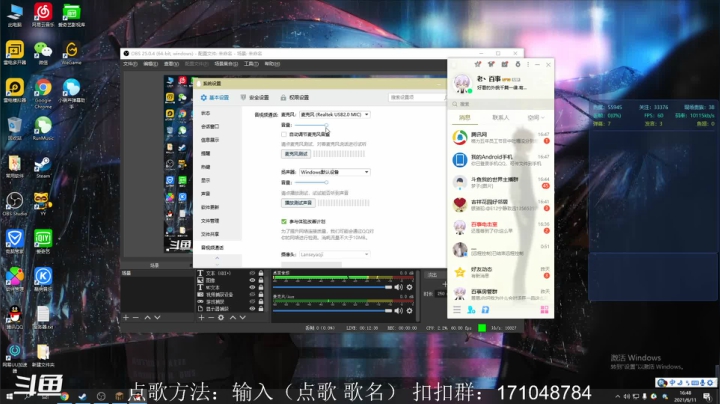720x404 pixels.
Task: Open the 腾讯QQ desktop icon
Action: (x=15, y=318)
